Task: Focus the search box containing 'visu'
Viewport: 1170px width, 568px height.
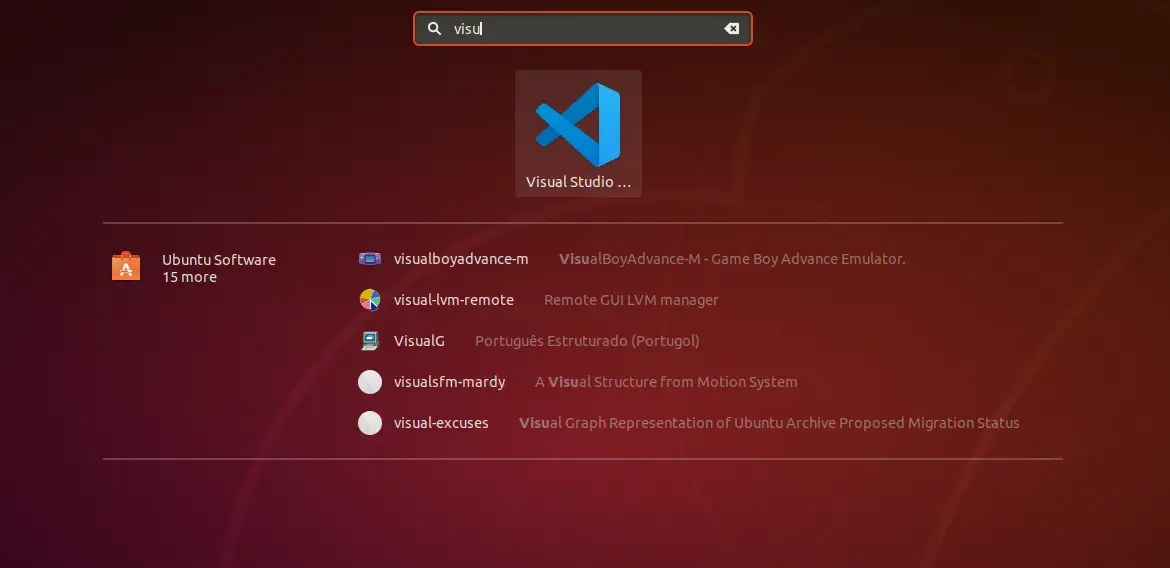Action: click(x=583, y=28)
